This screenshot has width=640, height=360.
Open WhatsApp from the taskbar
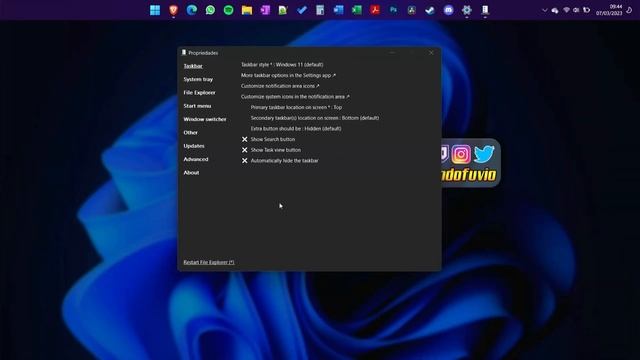pos(210,10)
